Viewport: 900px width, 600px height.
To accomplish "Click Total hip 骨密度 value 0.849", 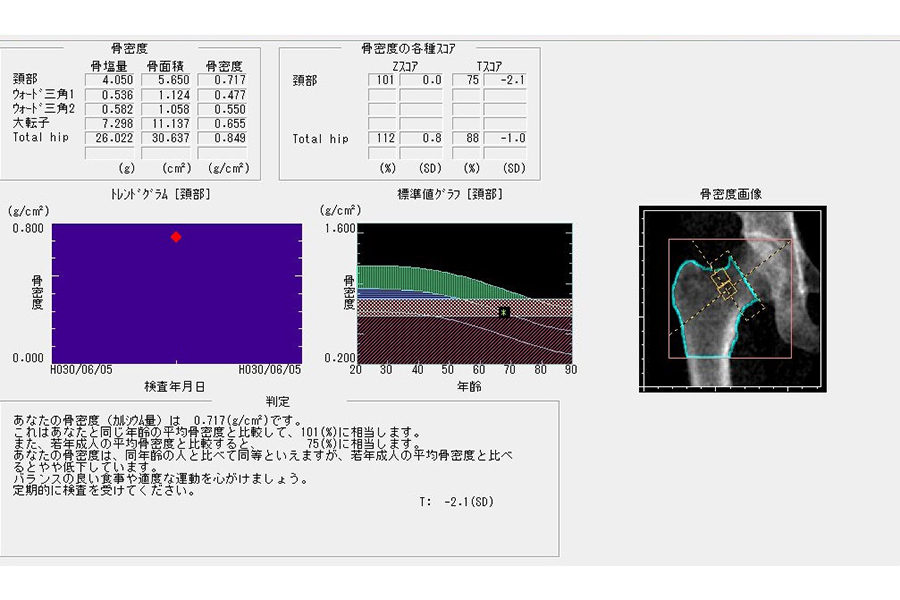I will (x=222, y=138).
